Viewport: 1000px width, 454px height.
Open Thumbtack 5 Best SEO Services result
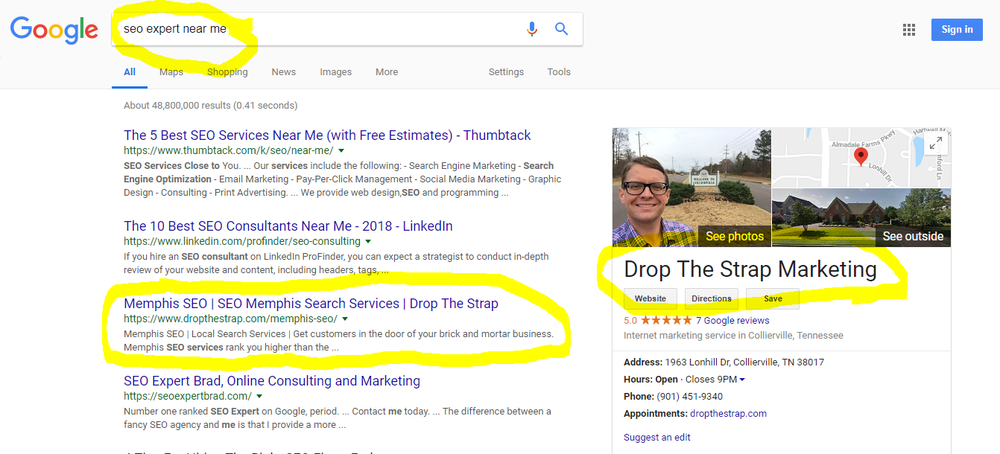click(x=327, y=135)
